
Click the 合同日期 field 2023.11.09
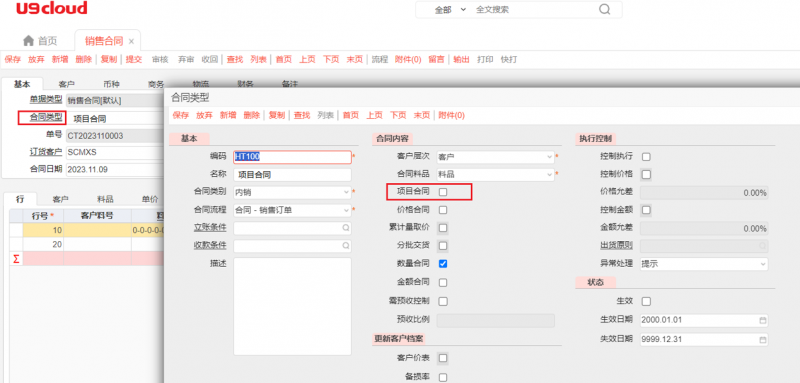click(115, 169)
